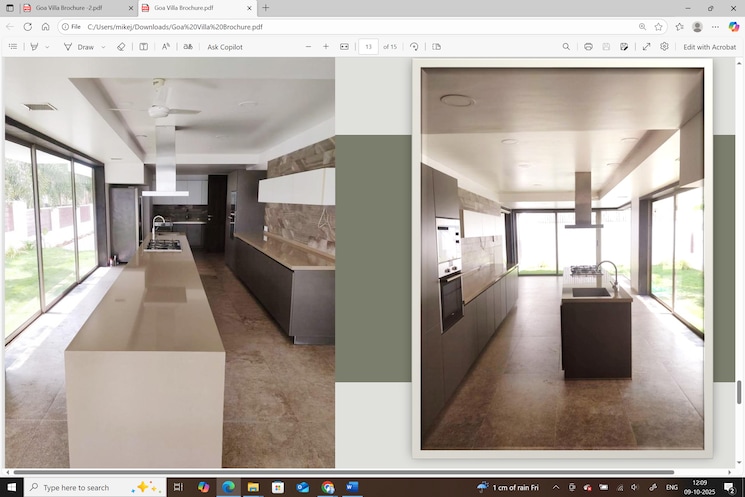This screenshot has height=497, width=745.
Task: Open the table of contents panel
Action: 13,47
